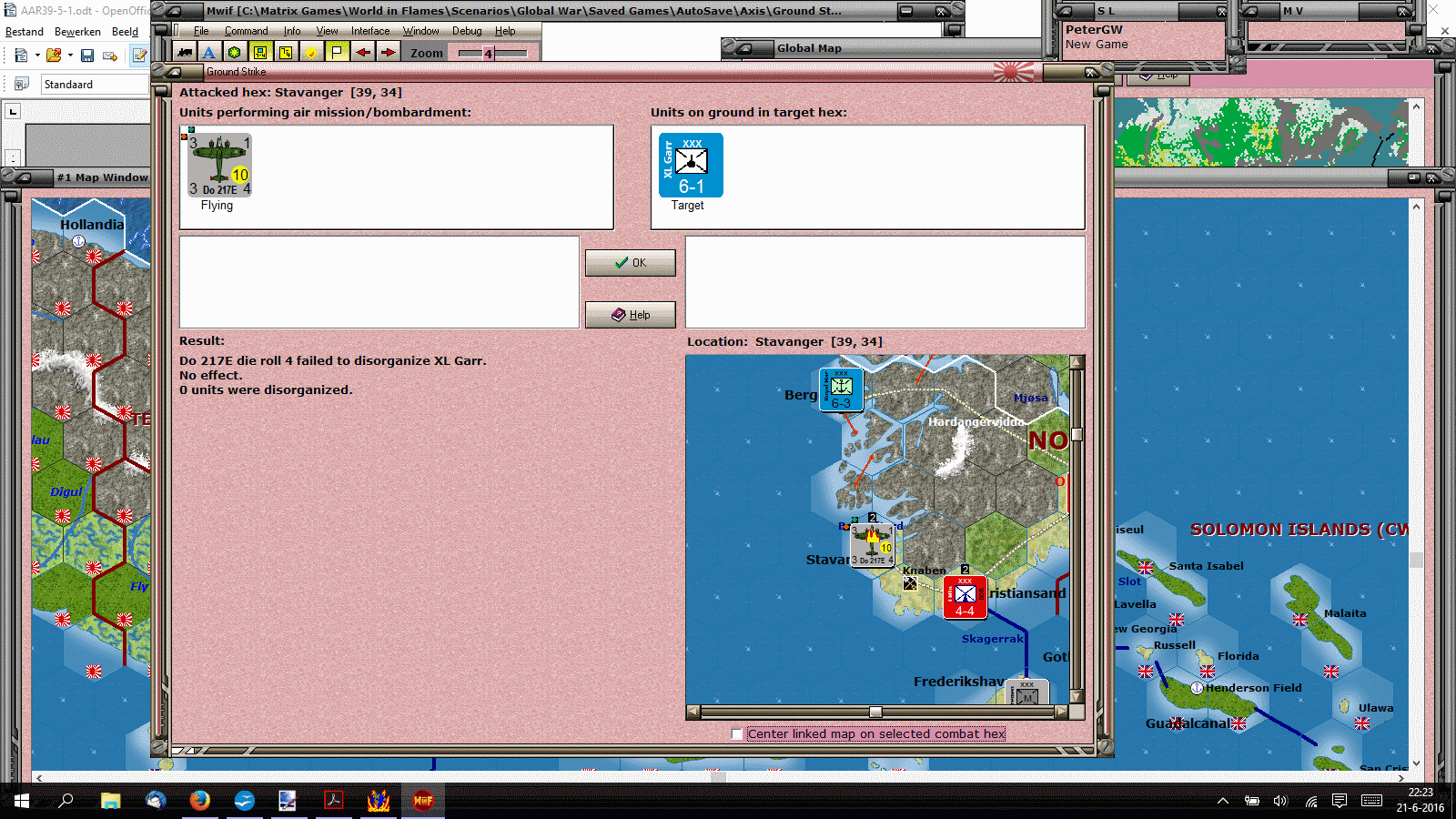
Task: Select the Do 217E flying aircraft counter
Action: 219,165
